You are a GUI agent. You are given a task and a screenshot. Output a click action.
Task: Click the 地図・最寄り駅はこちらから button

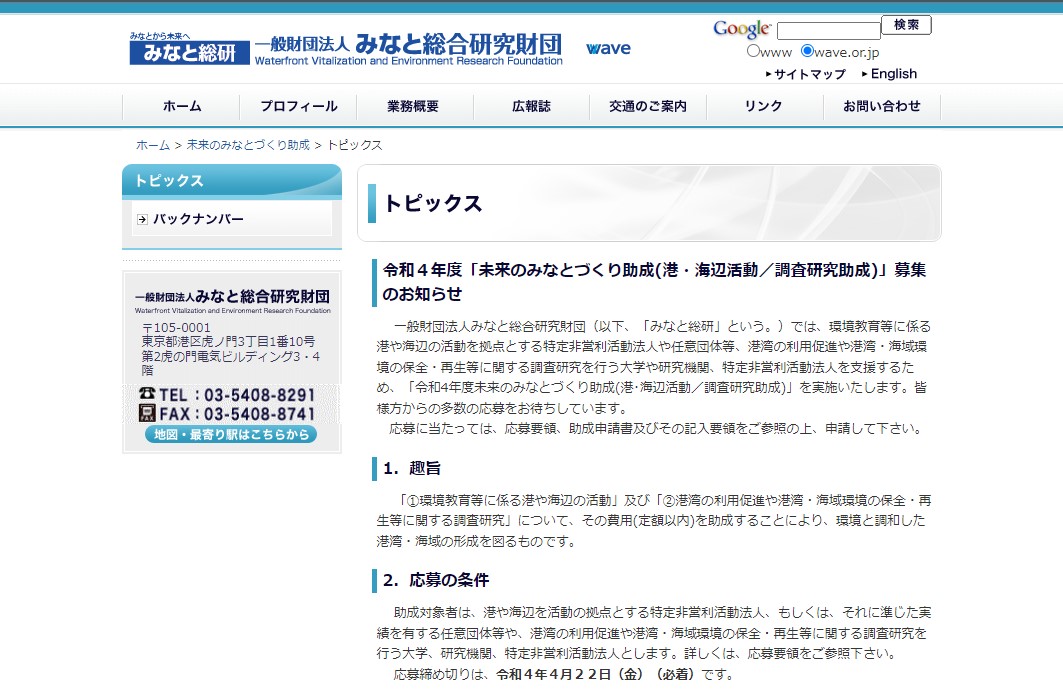tap(231, 435)
